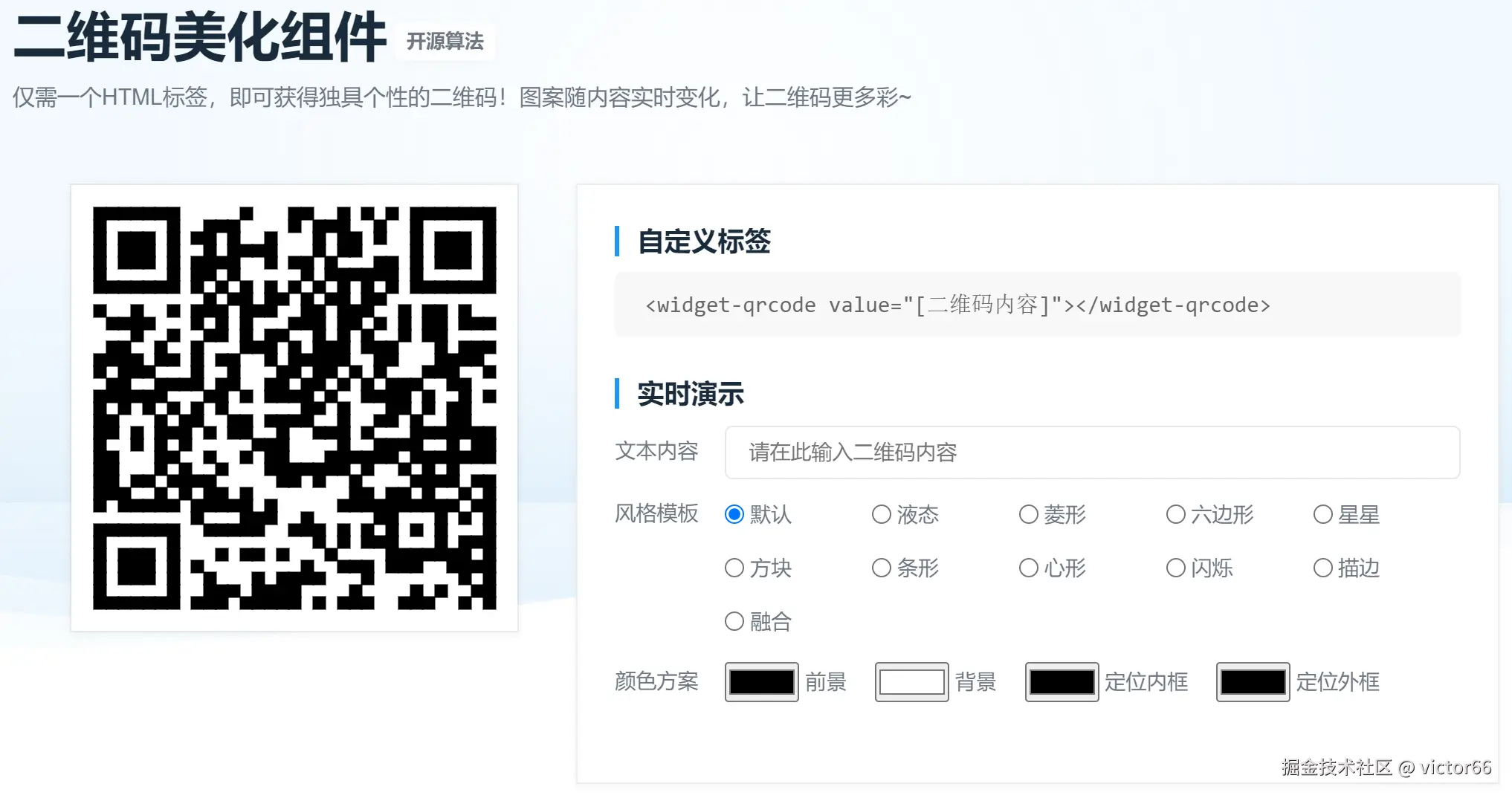Select the 默认 style radio button

734,514
